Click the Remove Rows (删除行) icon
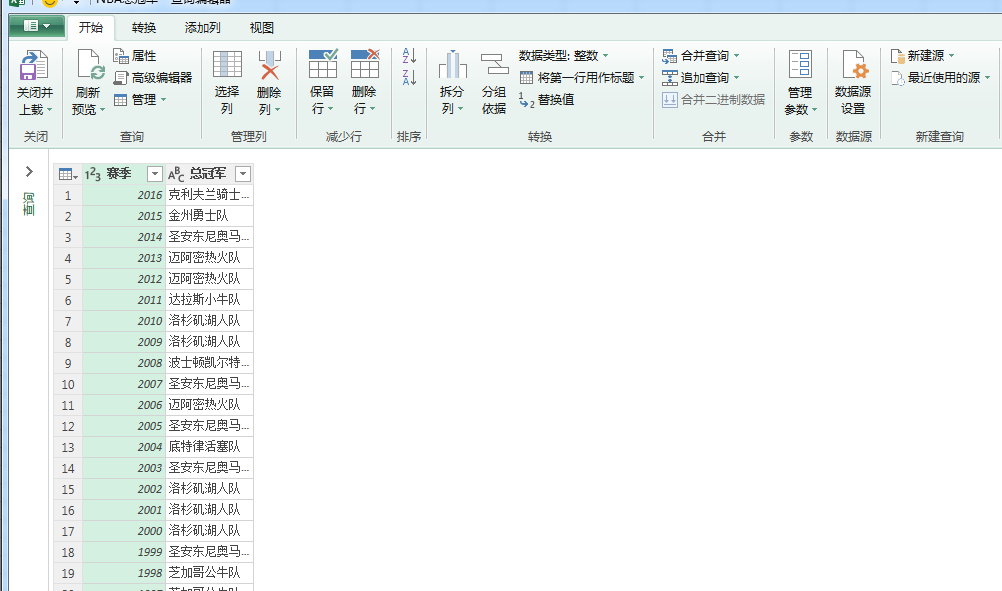 point(365,64)
